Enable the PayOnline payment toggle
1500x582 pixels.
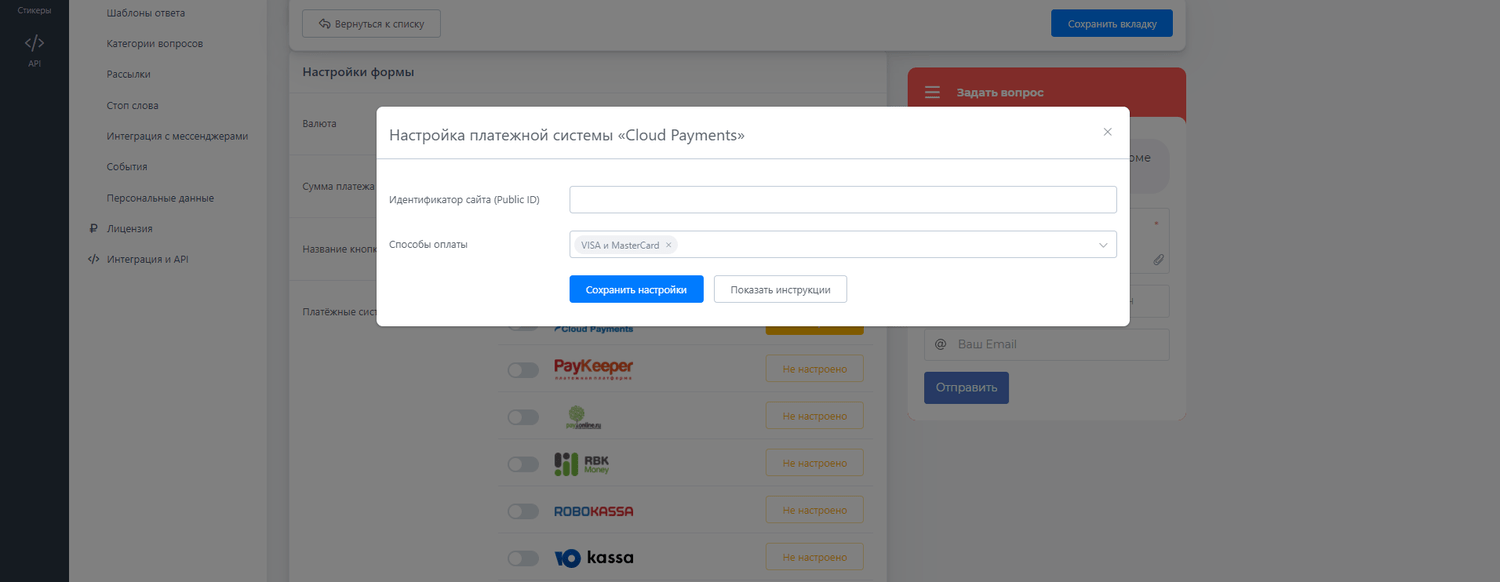523,417
